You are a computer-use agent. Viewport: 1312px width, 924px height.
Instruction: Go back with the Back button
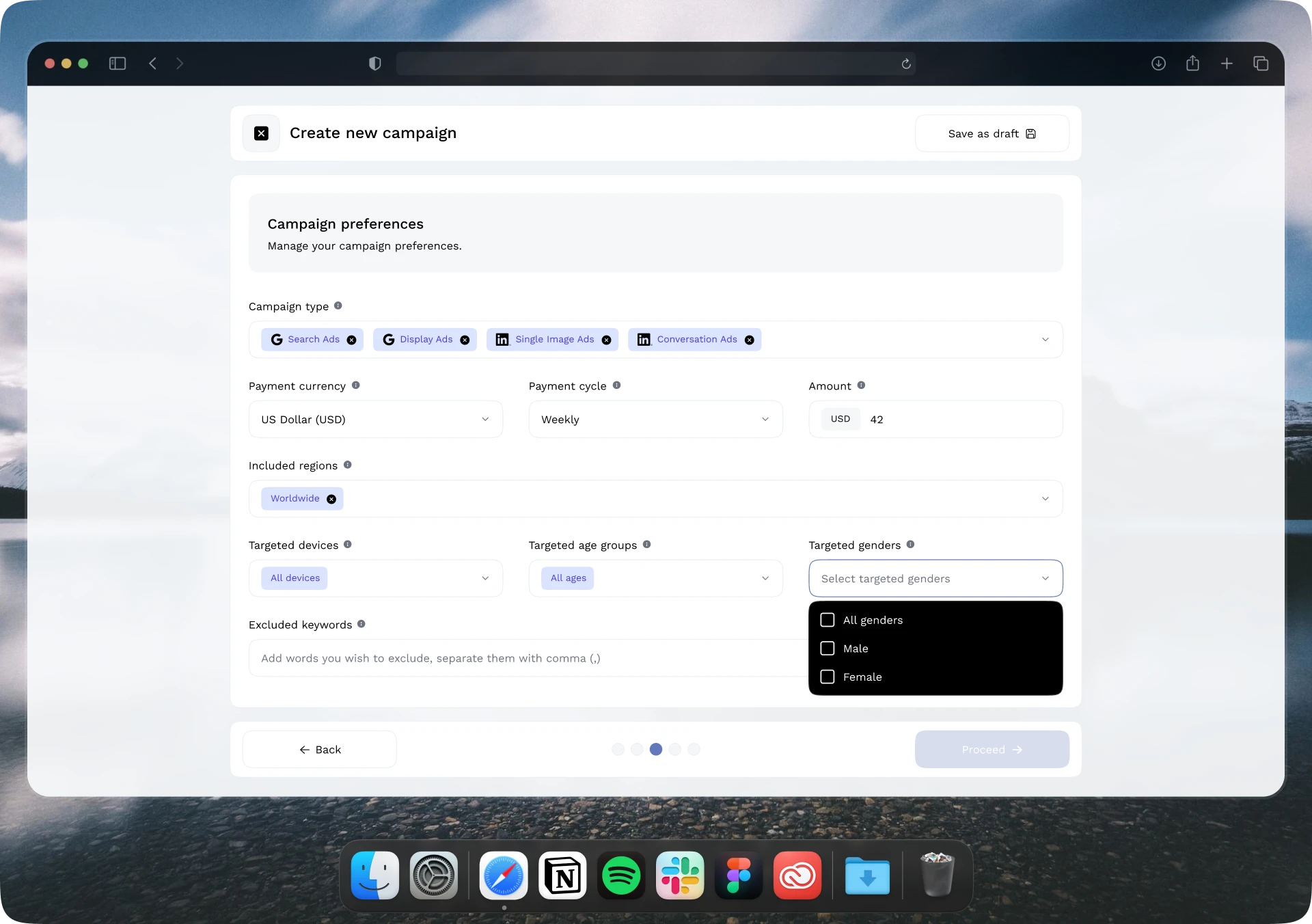pos(319,750)
